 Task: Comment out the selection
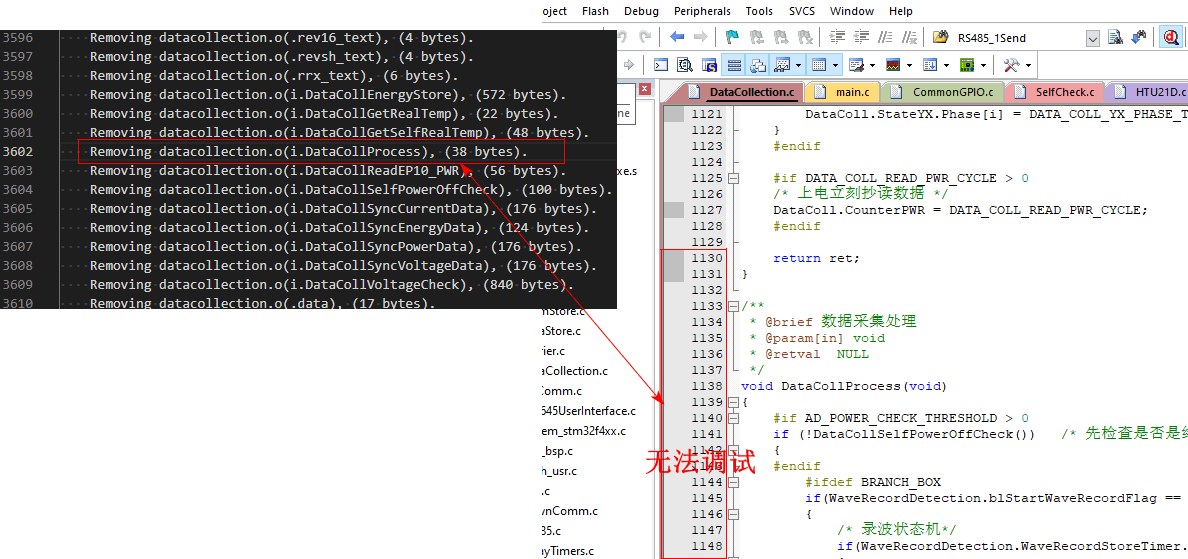[x=885, y=36]
